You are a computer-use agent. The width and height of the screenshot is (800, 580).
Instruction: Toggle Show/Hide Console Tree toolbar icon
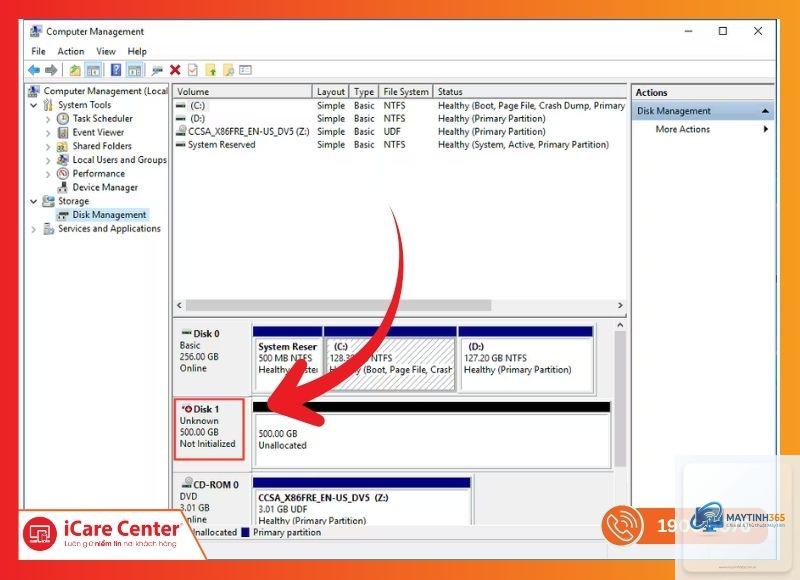[x=93, y=70]
